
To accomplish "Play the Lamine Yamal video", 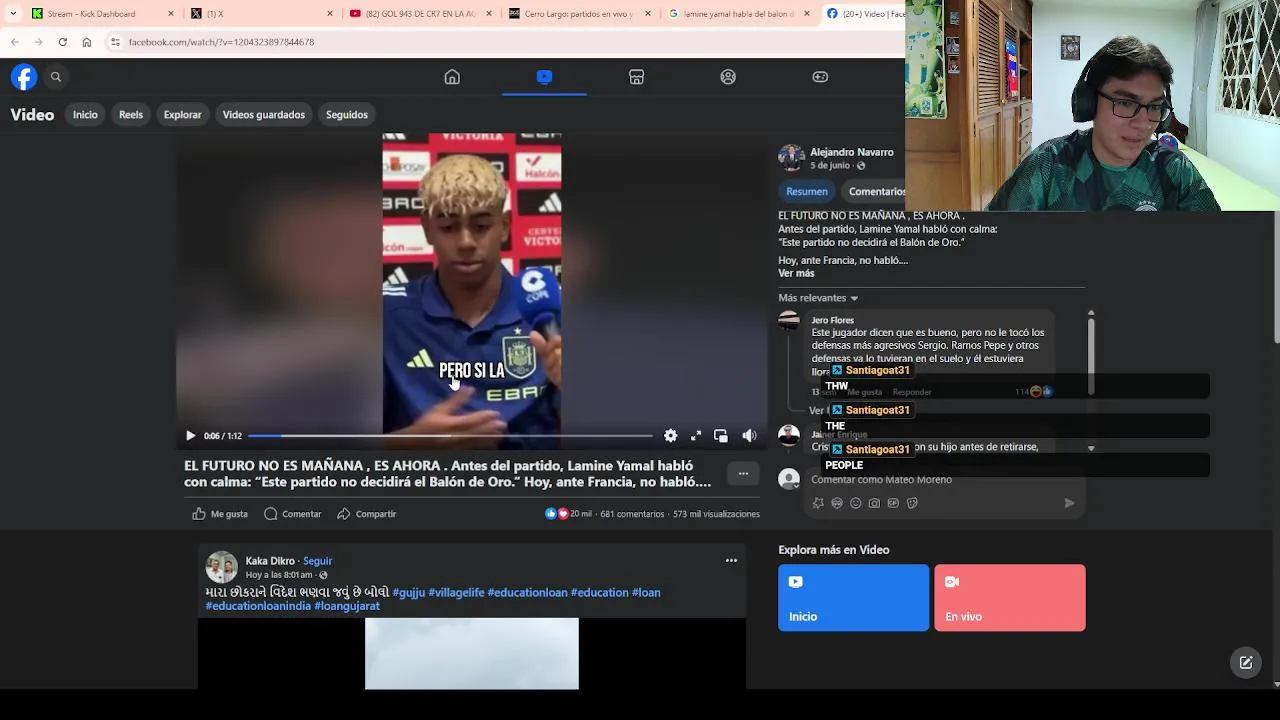I will point(190,436).
